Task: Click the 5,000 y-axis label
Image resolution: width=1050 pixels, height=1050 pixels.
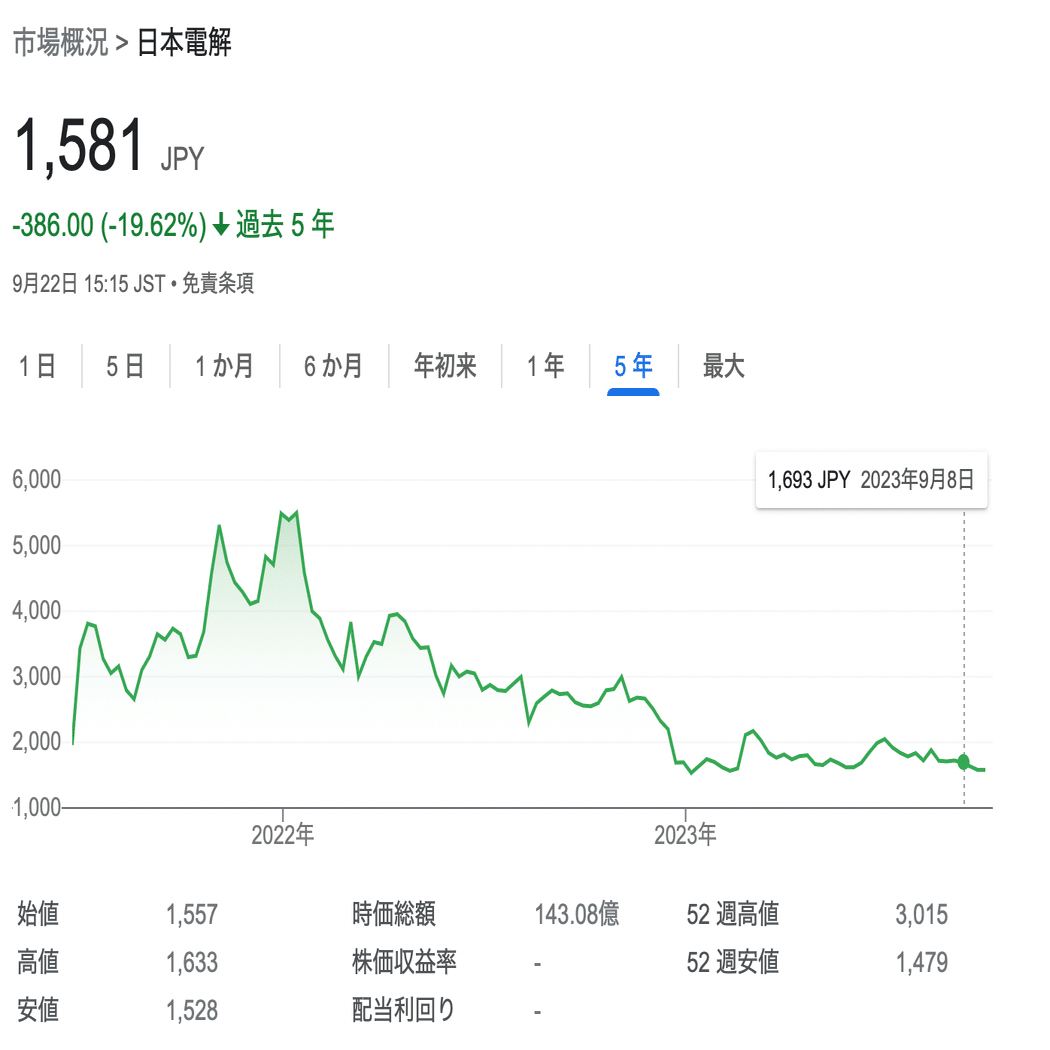Action: pyautogui.click(x=37, y=545)
